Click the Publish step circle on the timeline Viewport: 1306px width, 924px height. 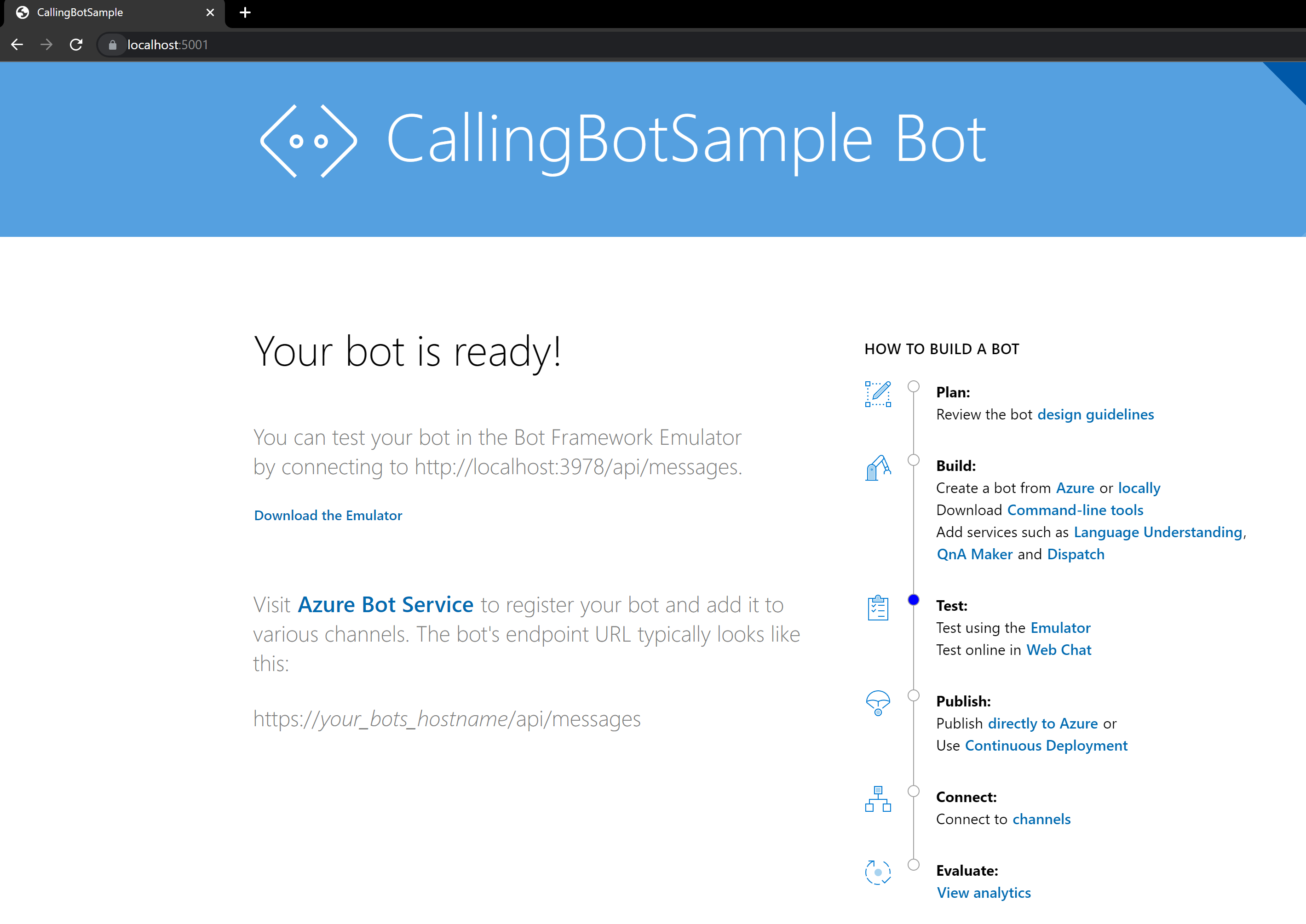pos(914,694)
